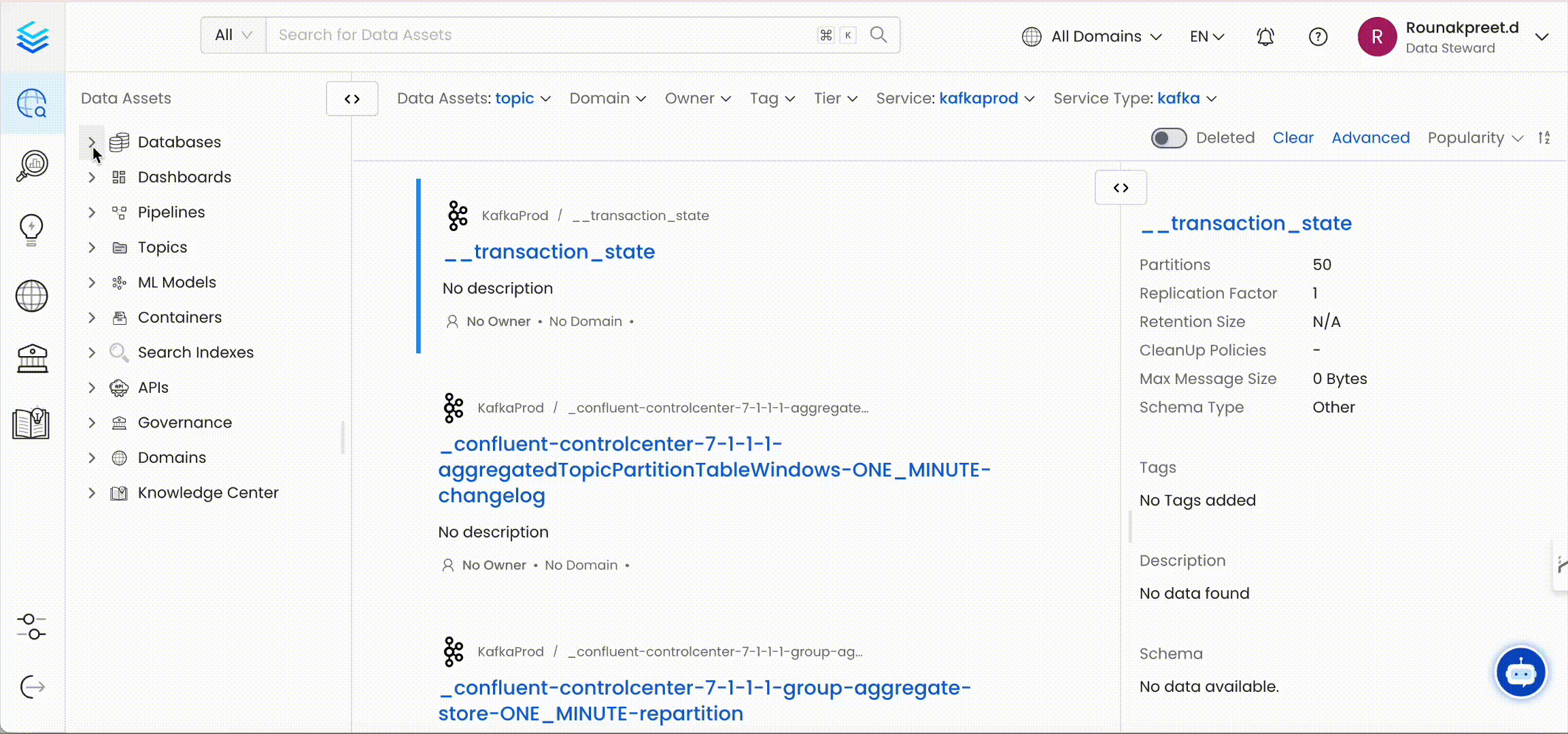
Task: Click the help question mark icon
Action: 1318,37
